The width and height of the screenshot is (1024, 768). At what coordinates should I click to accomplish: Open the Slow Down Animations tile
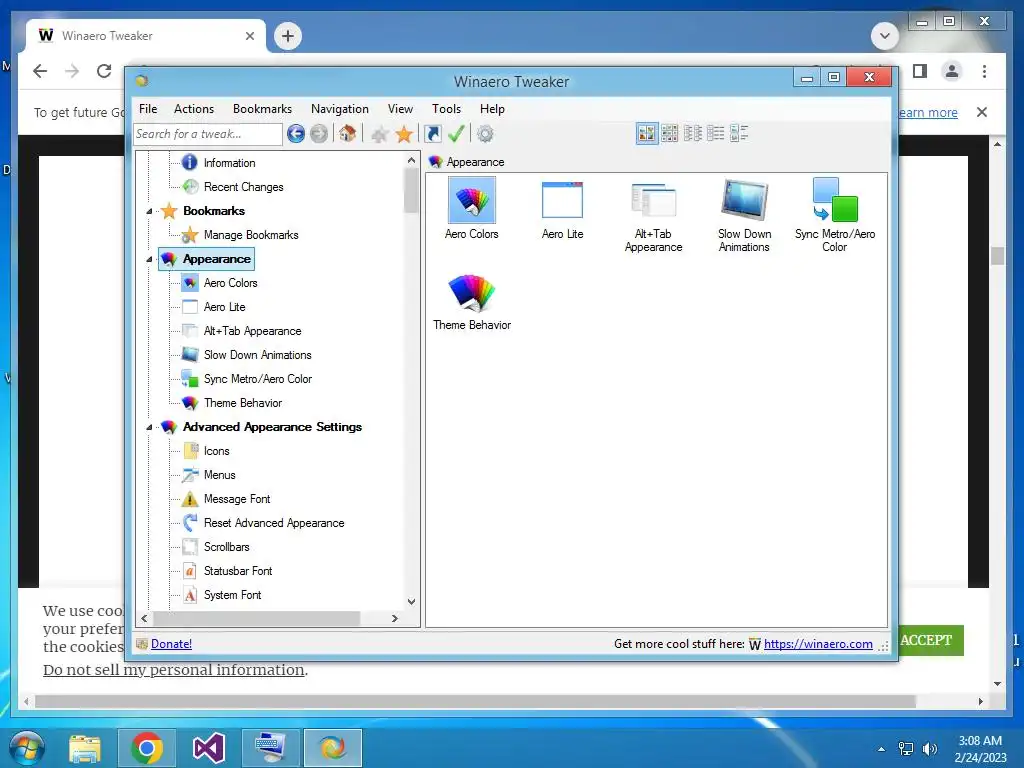(x=744, y=216)
